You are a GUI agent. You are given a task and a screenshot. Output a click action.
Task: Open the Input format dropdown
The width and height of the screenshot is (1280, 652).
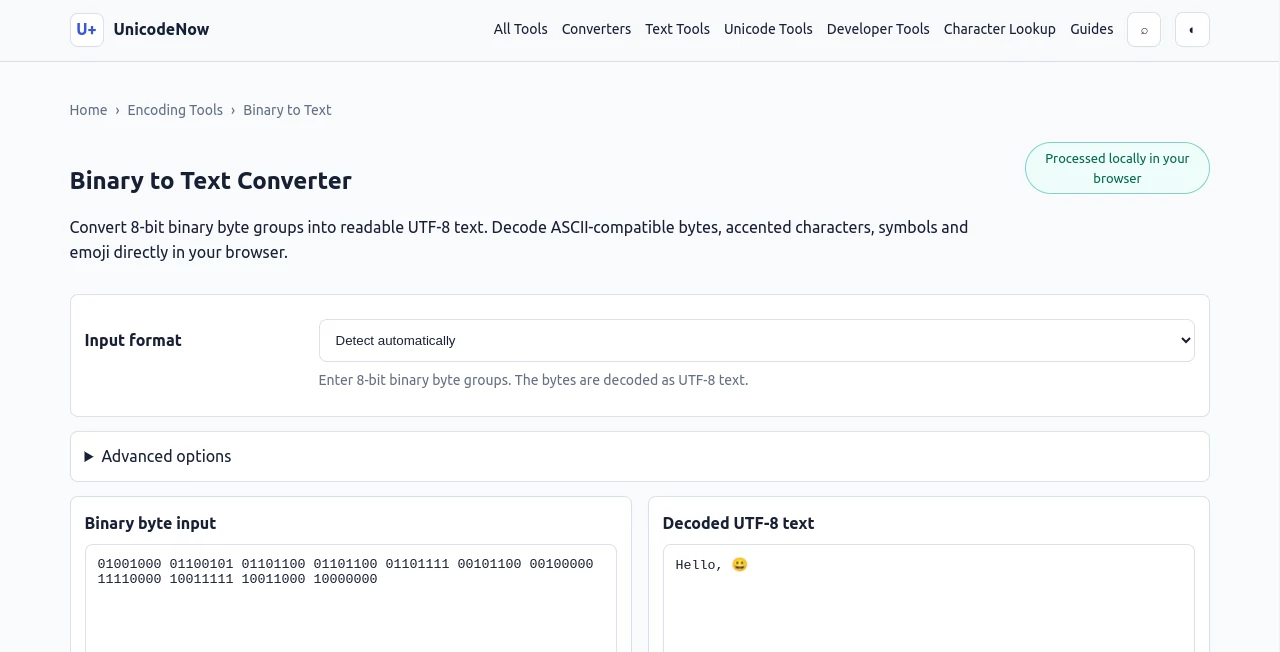point(757,341)
